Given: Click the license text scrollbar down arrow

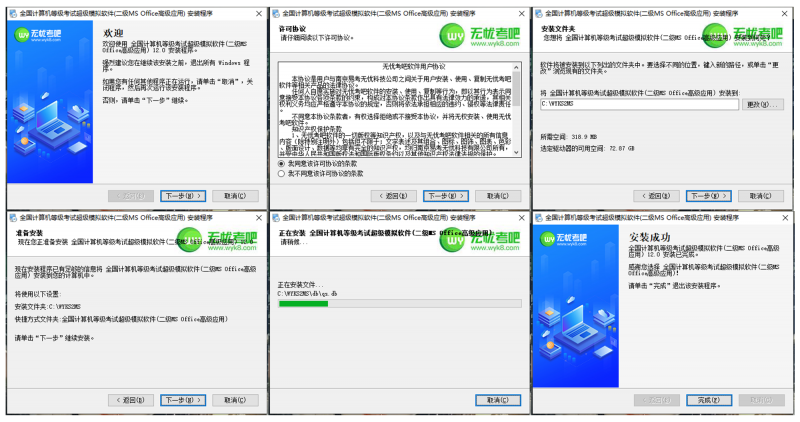Looking at the screenshot, I should [x=516, y=152].
